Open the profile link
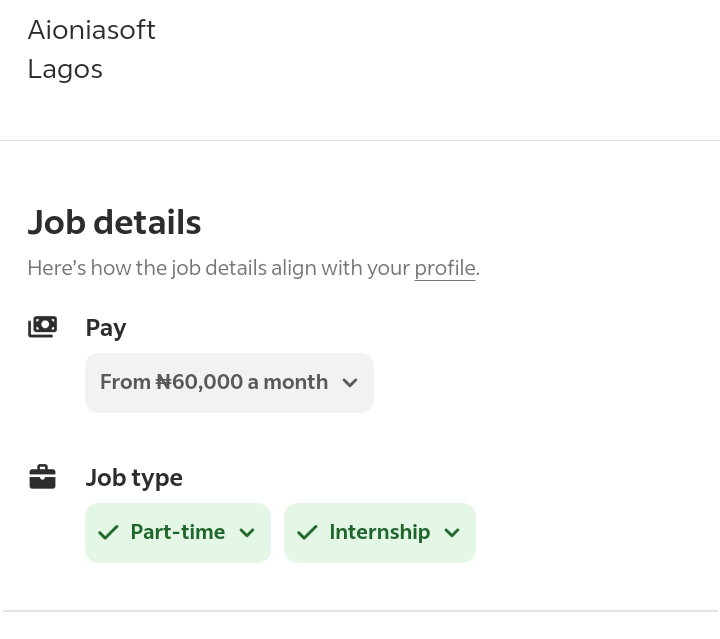The width and height of the screenshot is (720, 639). (x=445, y=268)
